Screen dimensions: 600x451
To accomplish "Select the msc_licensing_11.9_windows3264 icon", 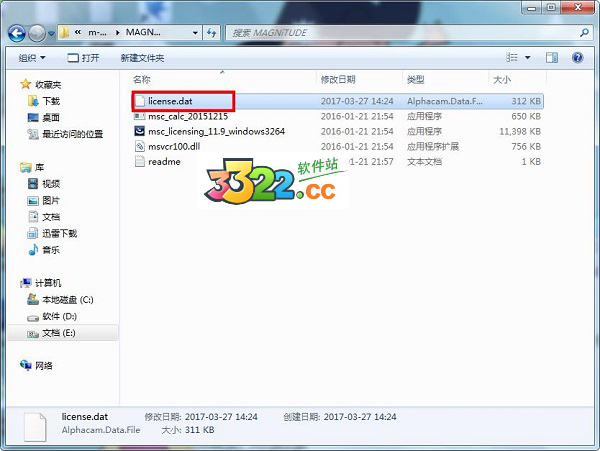I will click(140, 131).
